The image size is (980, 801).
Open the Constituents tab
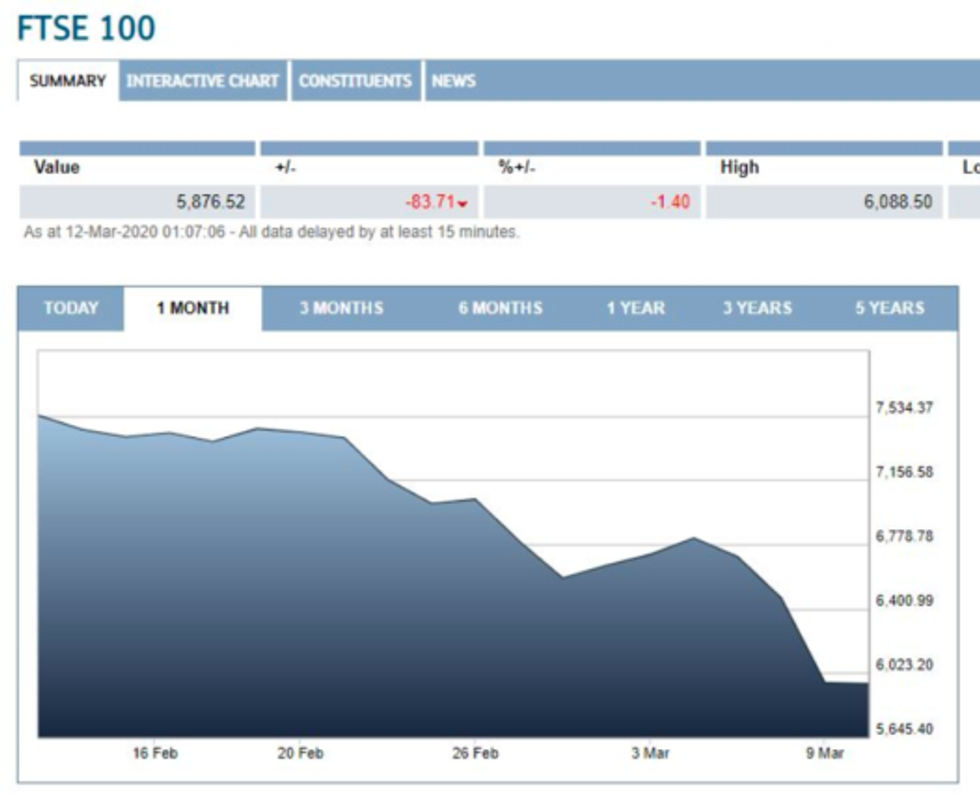coord(355,81)
